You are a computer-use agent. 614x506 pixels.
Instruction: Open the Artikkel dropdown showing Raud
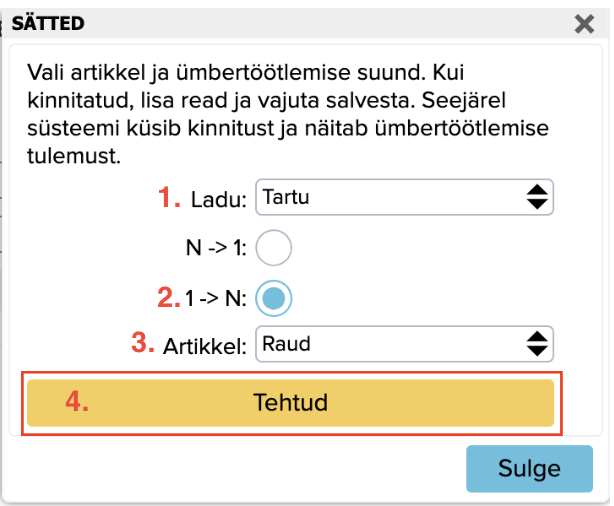(x=390, y=344)
